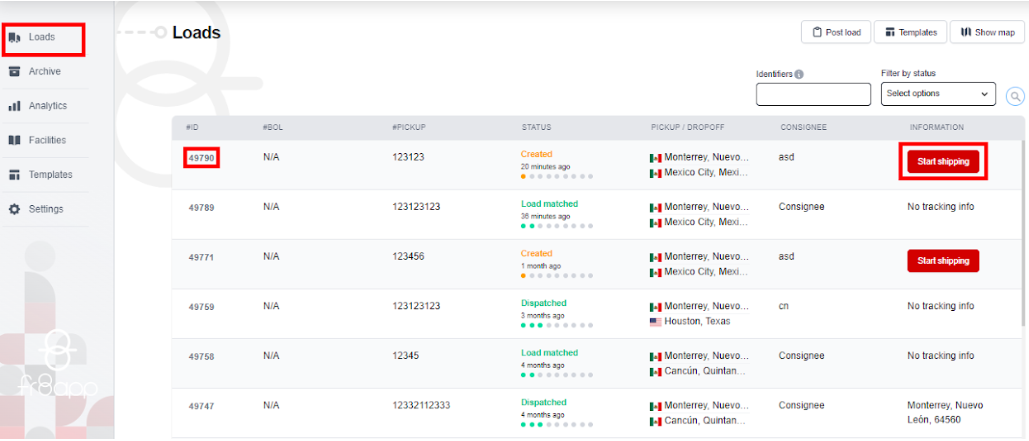
Task: Click Created status of load 49790
Action: point(536,154)
